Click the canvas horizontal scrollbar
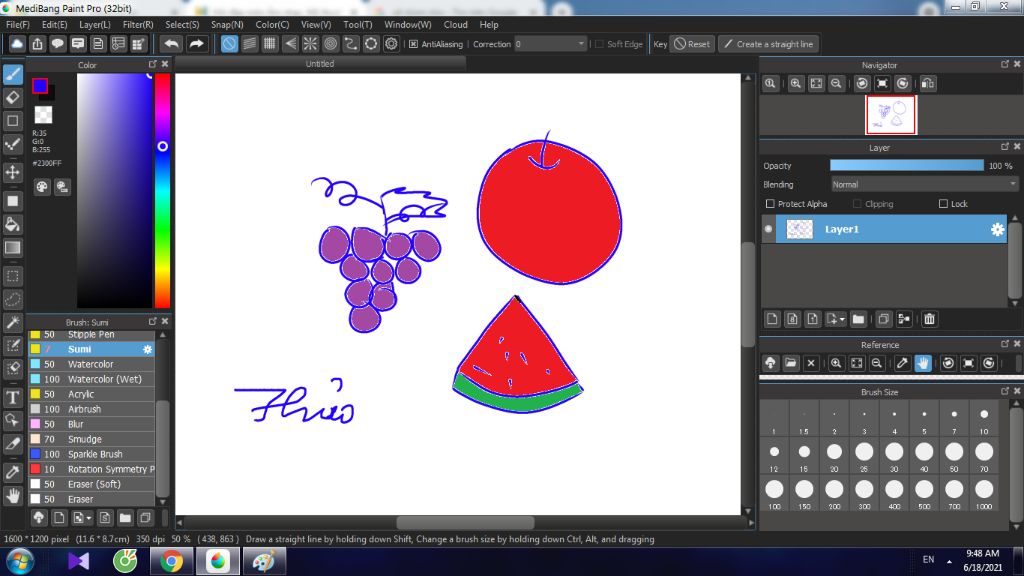The image size is (1024, 576). (x=466, y=522)
